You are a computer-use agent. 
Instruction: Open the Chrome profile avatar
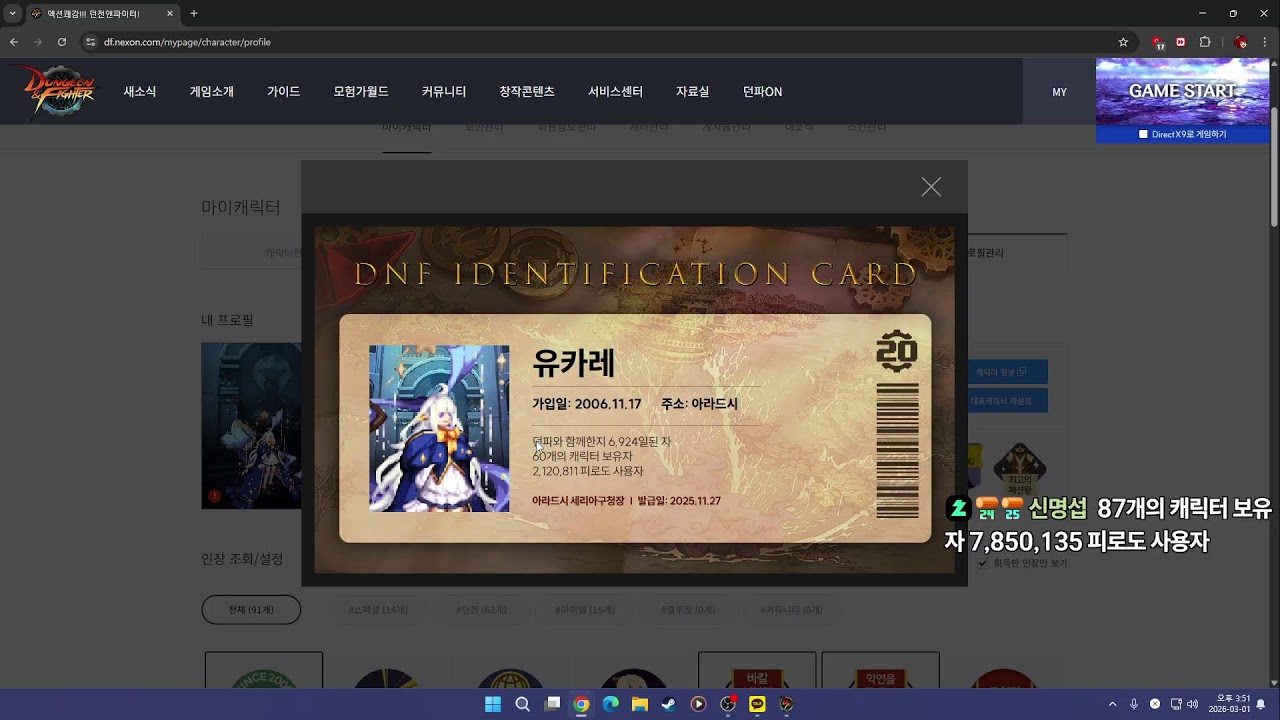pos(1240,42)
